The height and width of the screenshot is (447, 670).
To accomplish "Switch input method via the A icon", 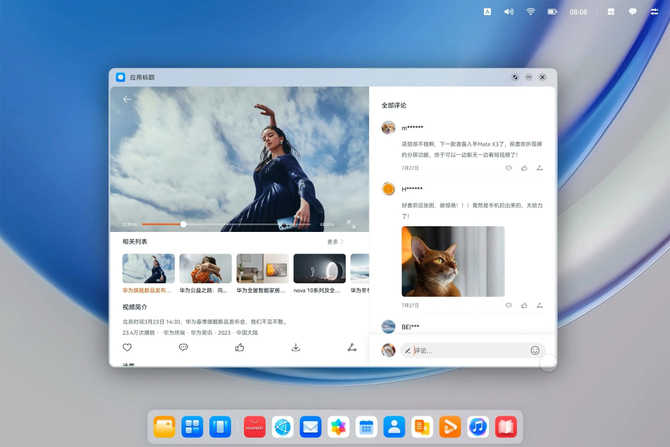I will [x=487, y=12].
